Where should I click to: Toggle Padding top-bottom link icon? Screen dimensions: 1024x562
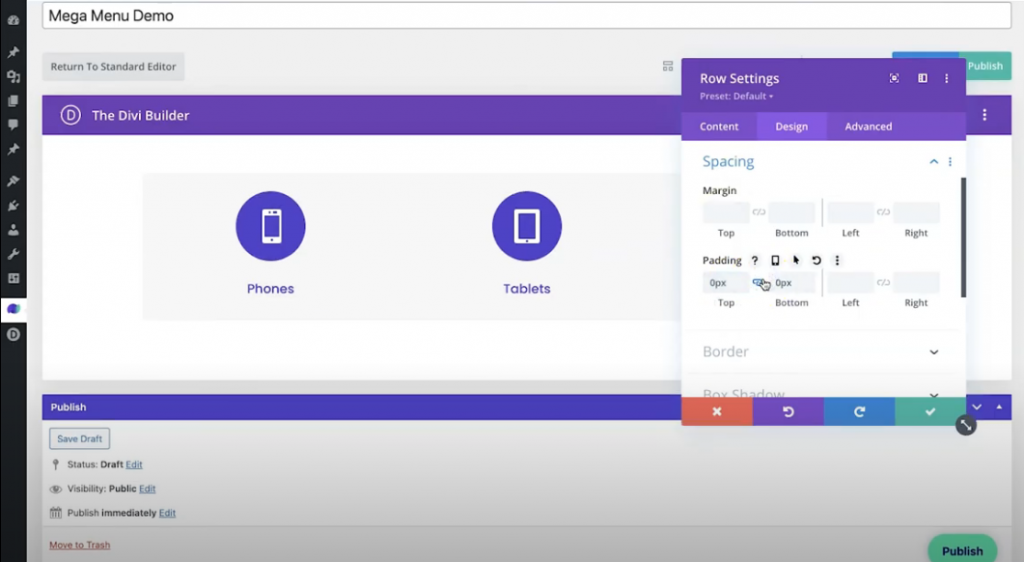pos(759,282)
